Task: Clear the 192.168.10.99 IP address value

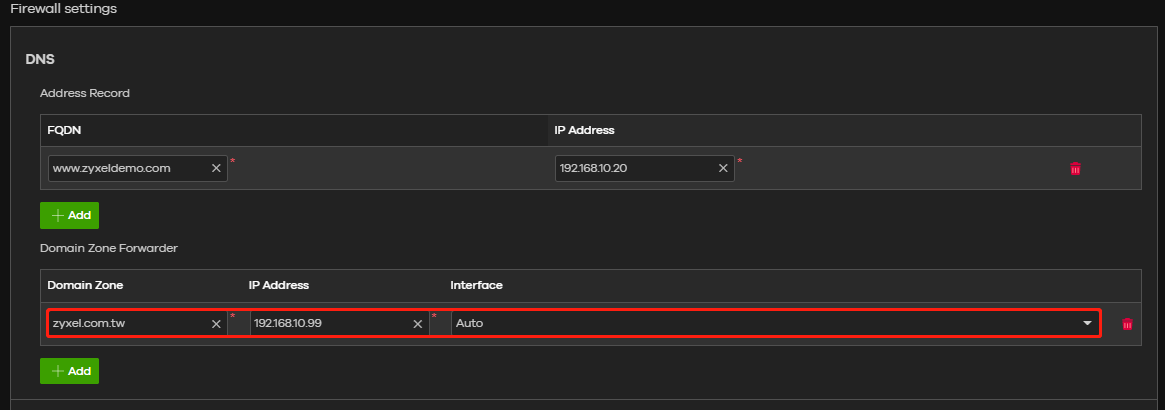Action: 418,324
